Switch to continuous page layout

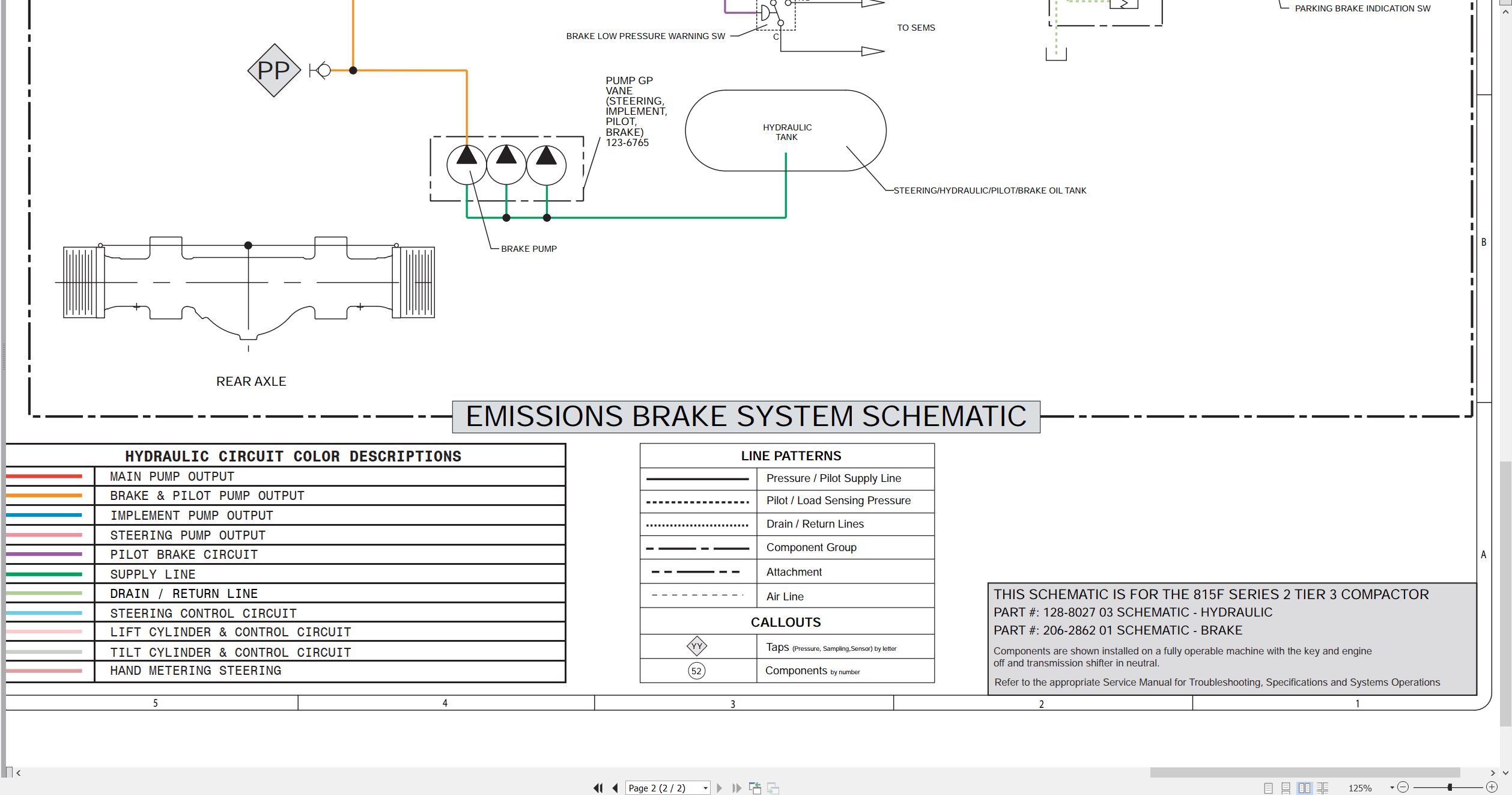click(1286, 788)
